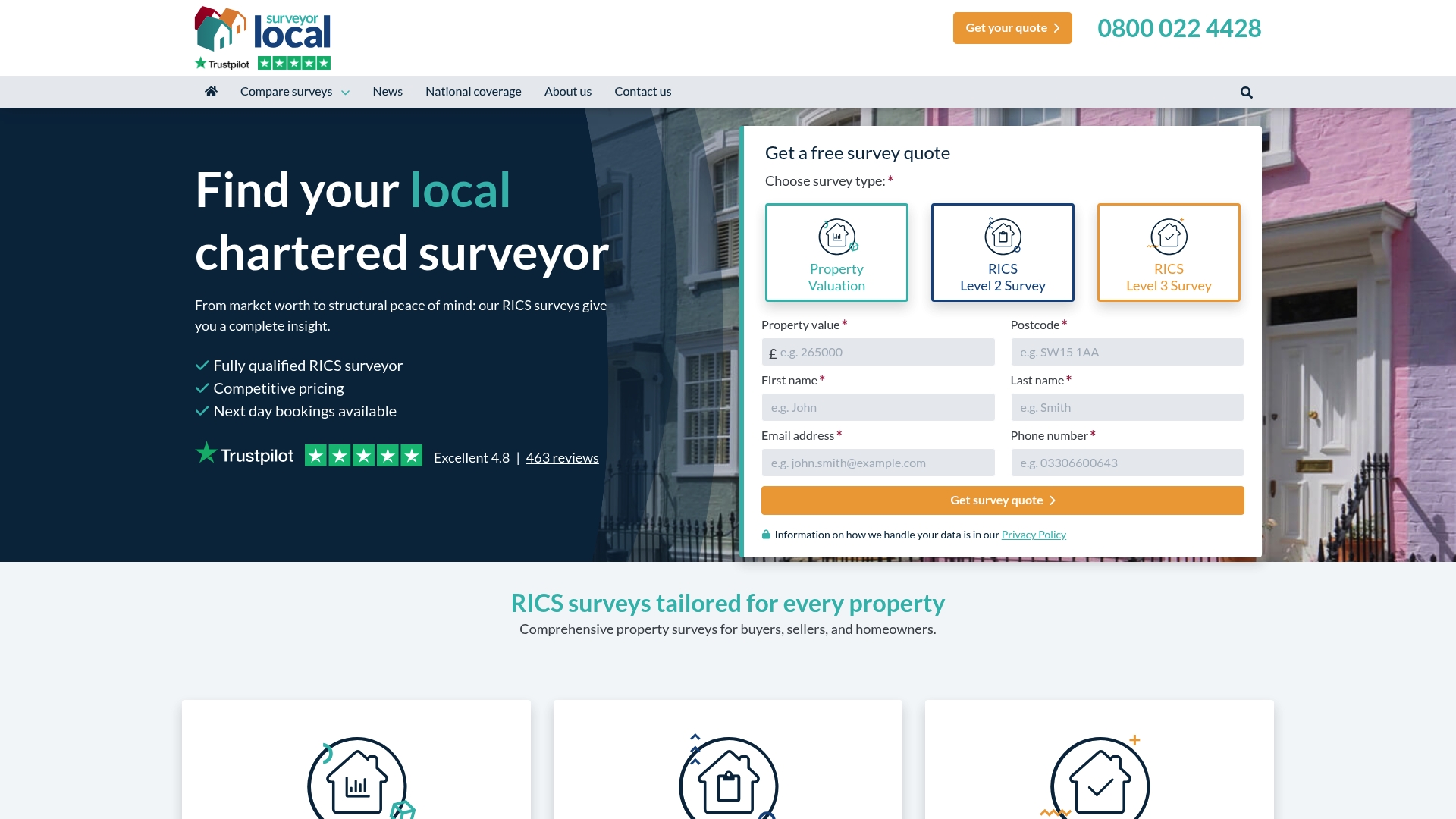Expand the Compare surveys dropdown chevron
The image size is (1456, 819).
click(345, 93)
